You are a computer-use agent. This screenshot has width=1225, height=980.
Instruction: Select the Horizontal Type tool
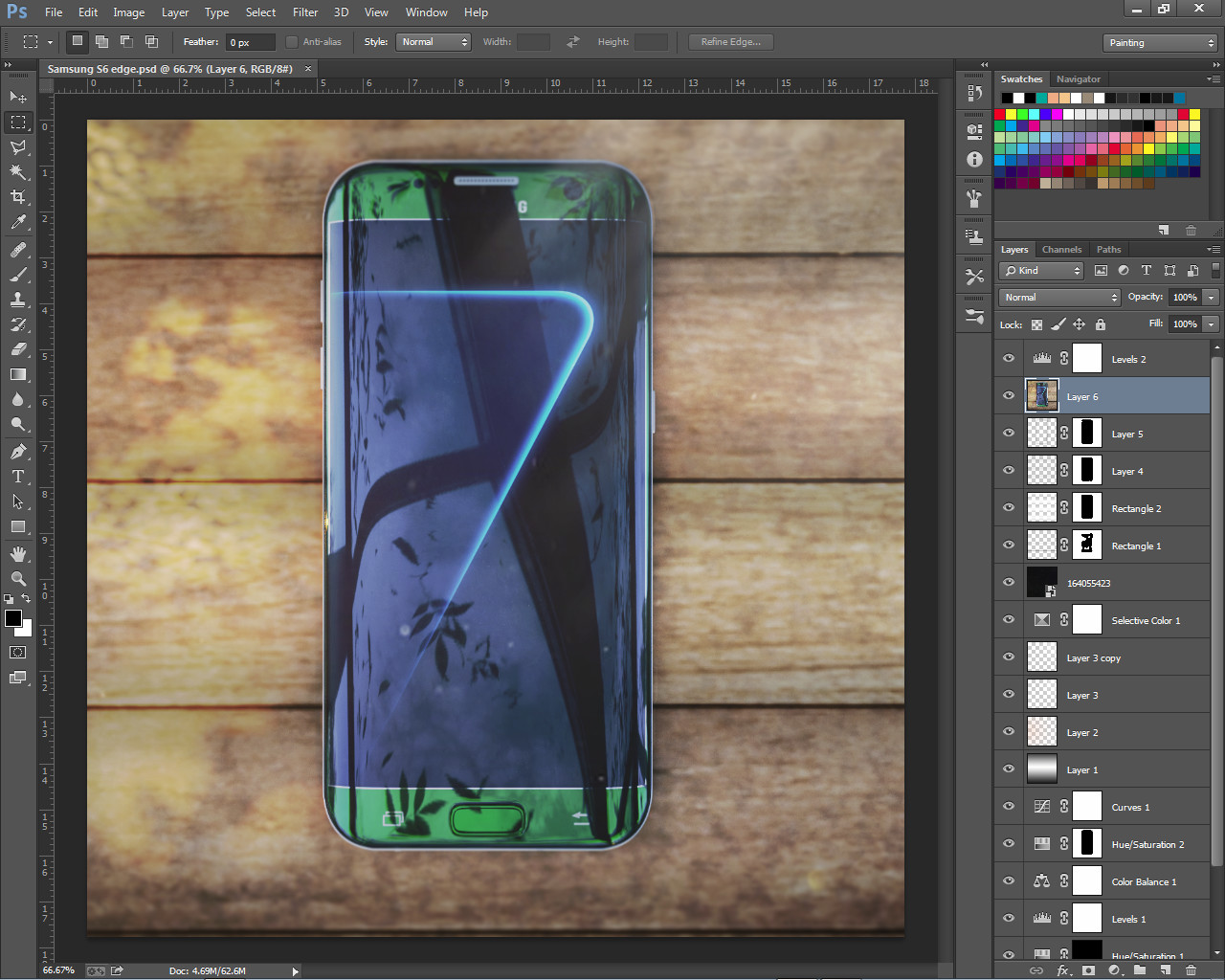pyautogui.click(x=18, y=477)
